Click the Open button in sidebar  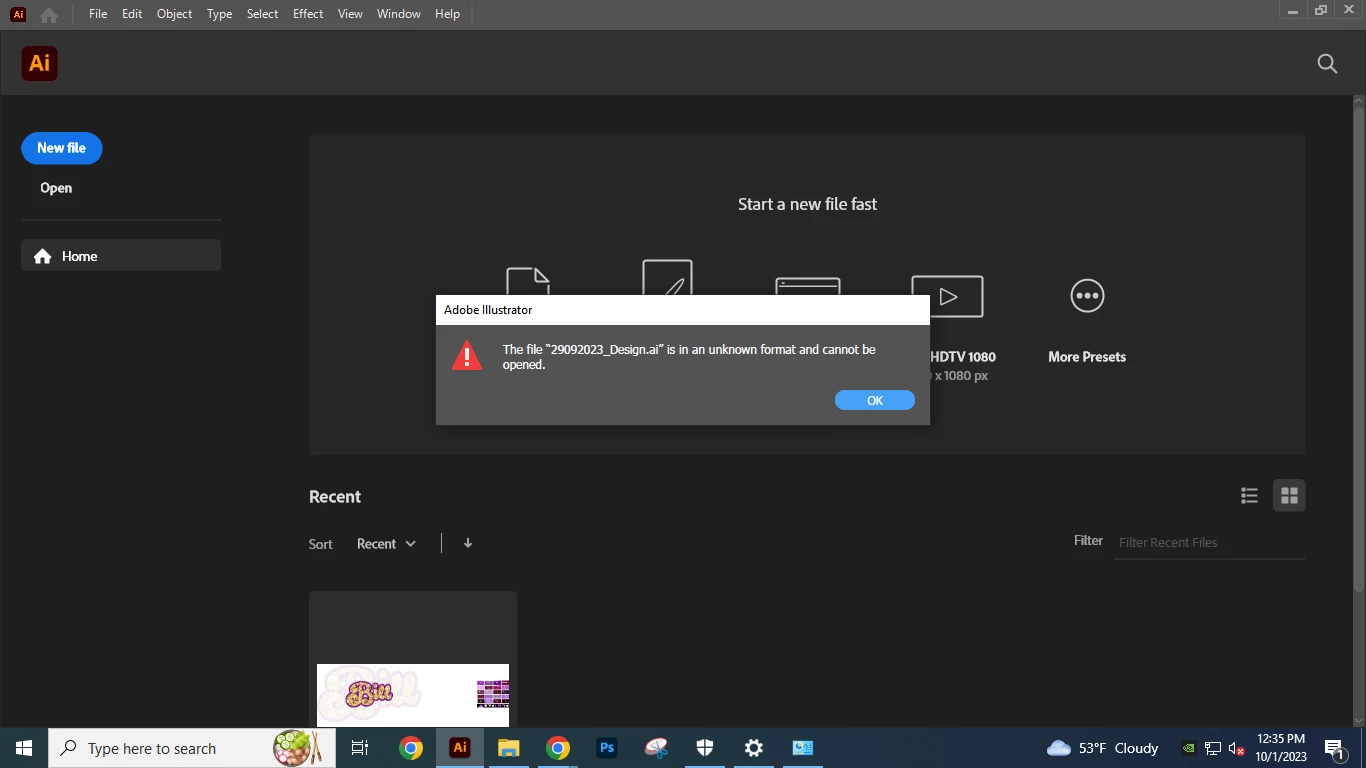point(56,188)
